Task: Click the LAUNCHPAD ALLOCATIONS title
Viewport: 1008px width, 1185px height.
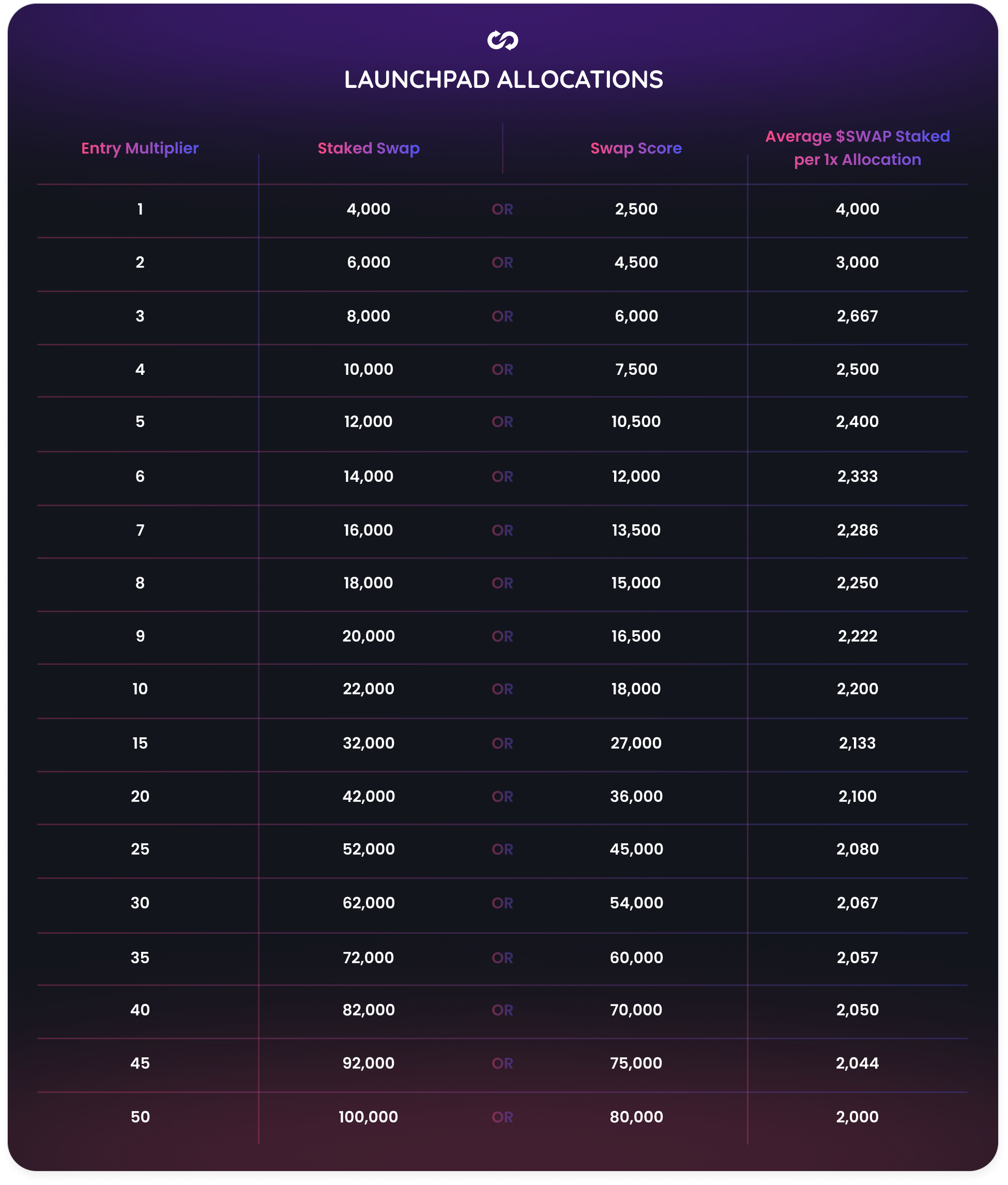Action: click(x=503, y=80)
